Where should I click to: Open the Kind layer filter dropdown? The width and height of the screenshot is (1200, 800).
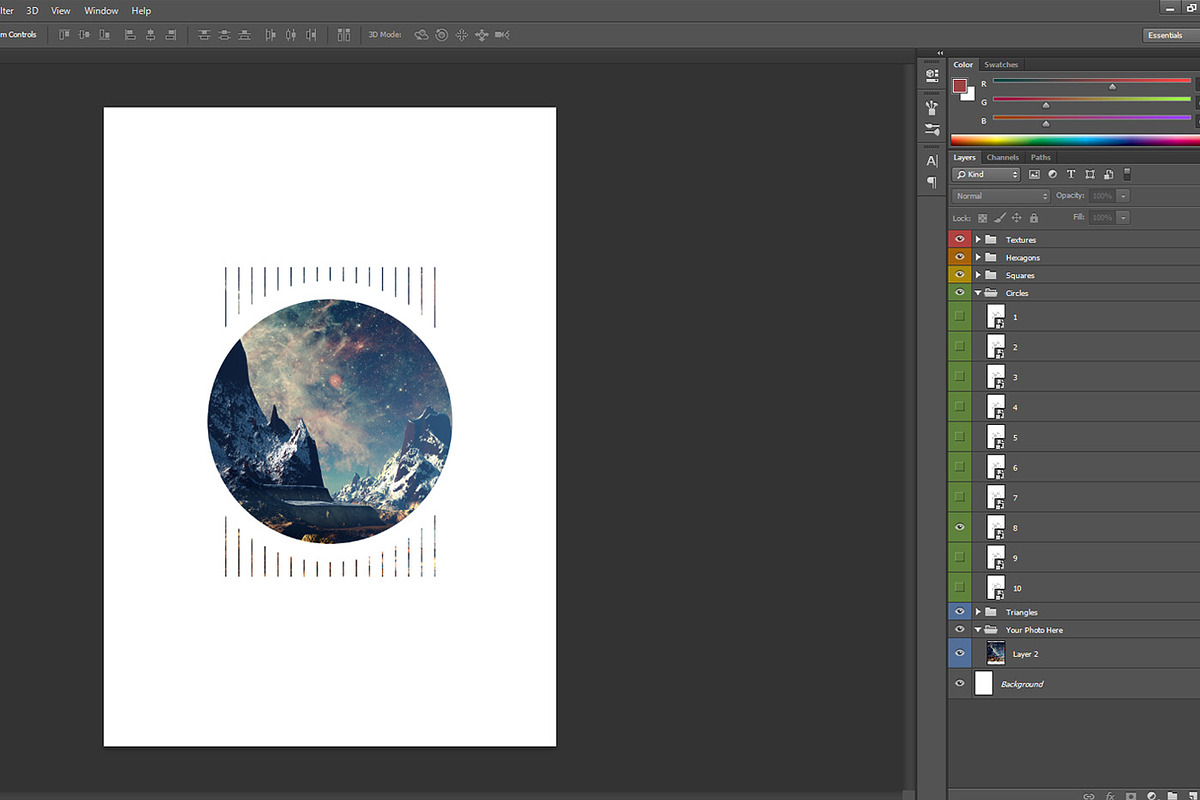tap(986, 174)
